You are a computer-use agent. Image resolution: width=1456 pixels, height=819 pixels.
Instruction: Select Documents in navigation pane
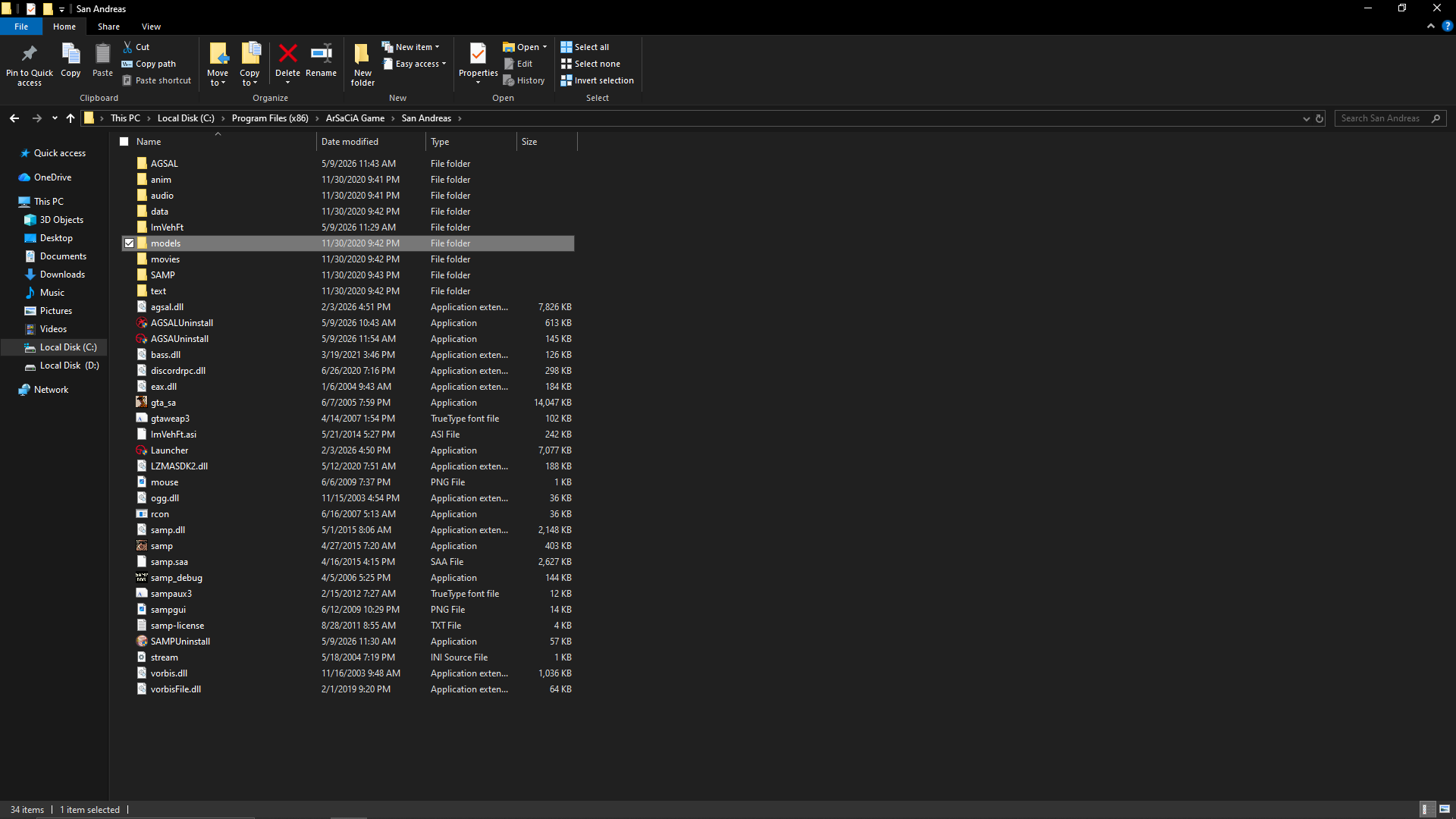tap(63, 256)
